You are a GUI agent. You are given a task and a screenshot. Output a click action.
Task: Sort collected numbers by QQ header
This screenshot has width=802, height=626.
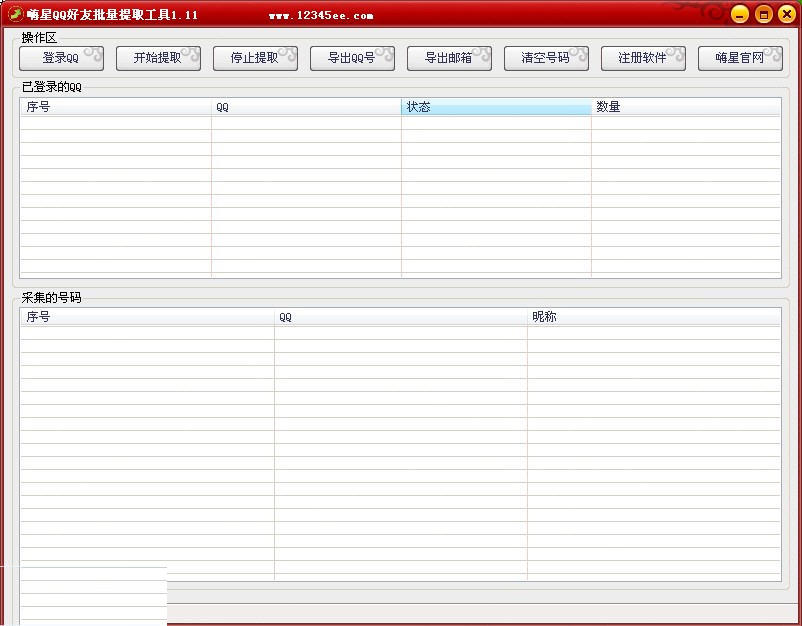401,317
